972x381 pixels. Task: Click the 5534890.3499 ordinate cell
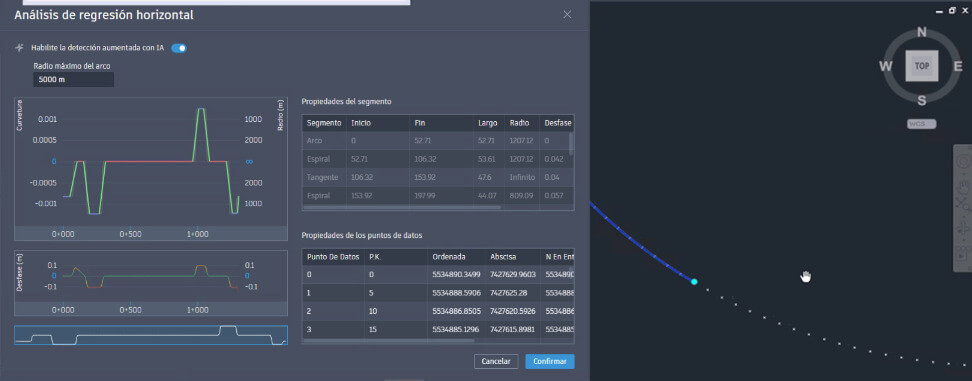pyautogui.click(x=456, y=274)
